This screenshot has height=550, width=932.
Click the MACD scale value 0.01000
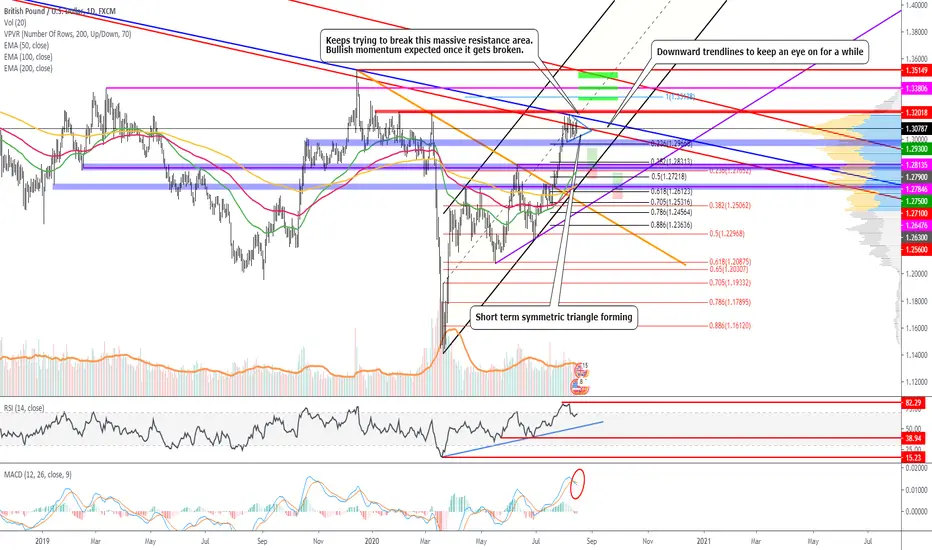(x=918, y=490)
